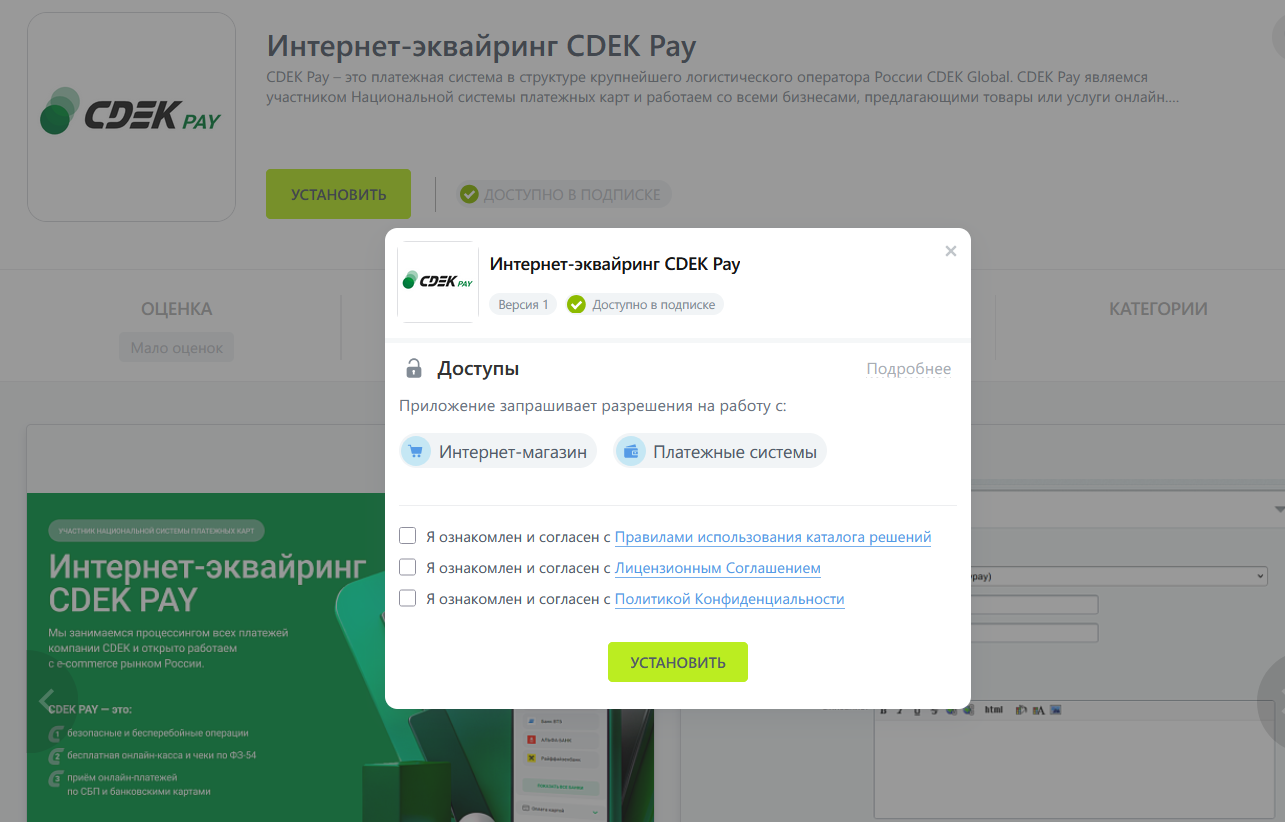Screen dimensions: 1285x822
Task: Click the large CDEK Pay logo on the page
Action: pyautogui.click(x=131, y=117)
